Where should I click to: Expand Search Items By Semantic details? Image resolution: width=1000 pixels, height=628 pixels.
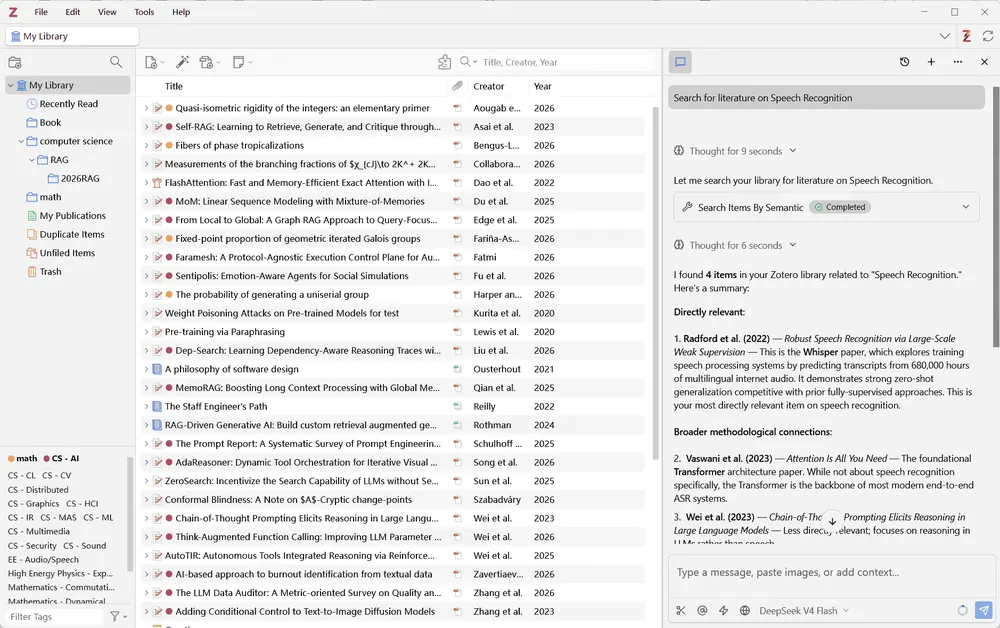pos(966,207)
